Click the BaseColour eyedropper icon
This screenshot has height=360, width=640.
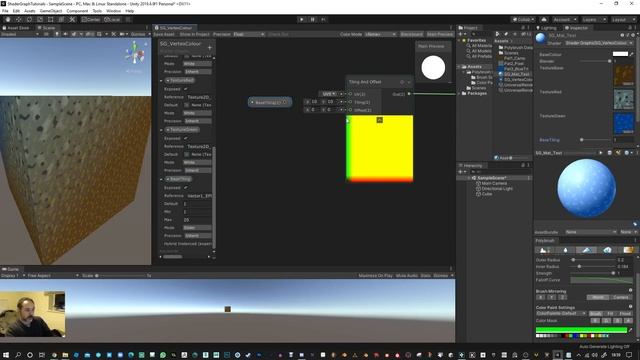pyautogui.click(x=632, y=54)
